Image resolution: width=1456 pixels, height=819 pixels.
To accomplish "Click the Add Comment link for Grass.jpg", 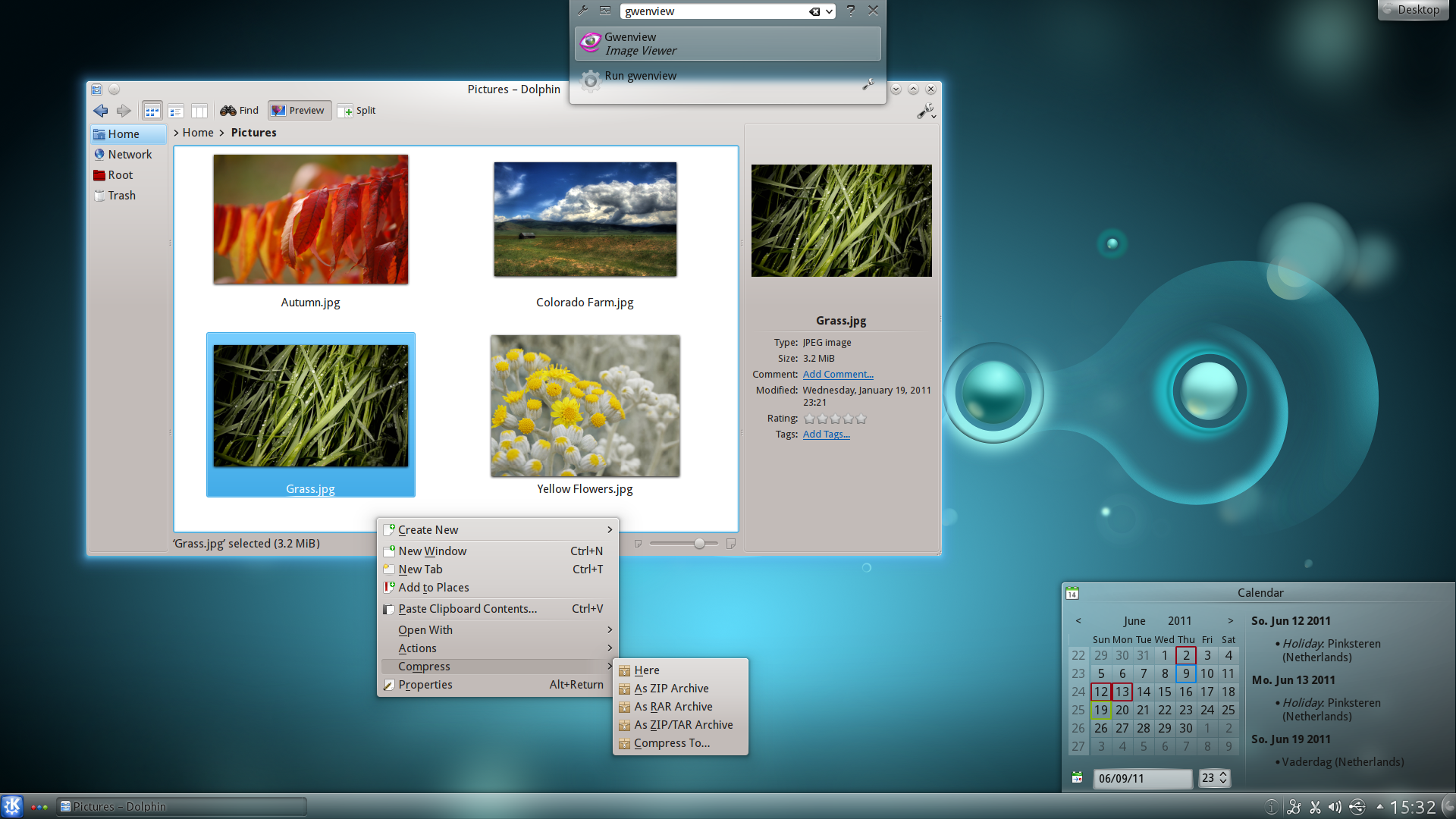I will point(837,374).
